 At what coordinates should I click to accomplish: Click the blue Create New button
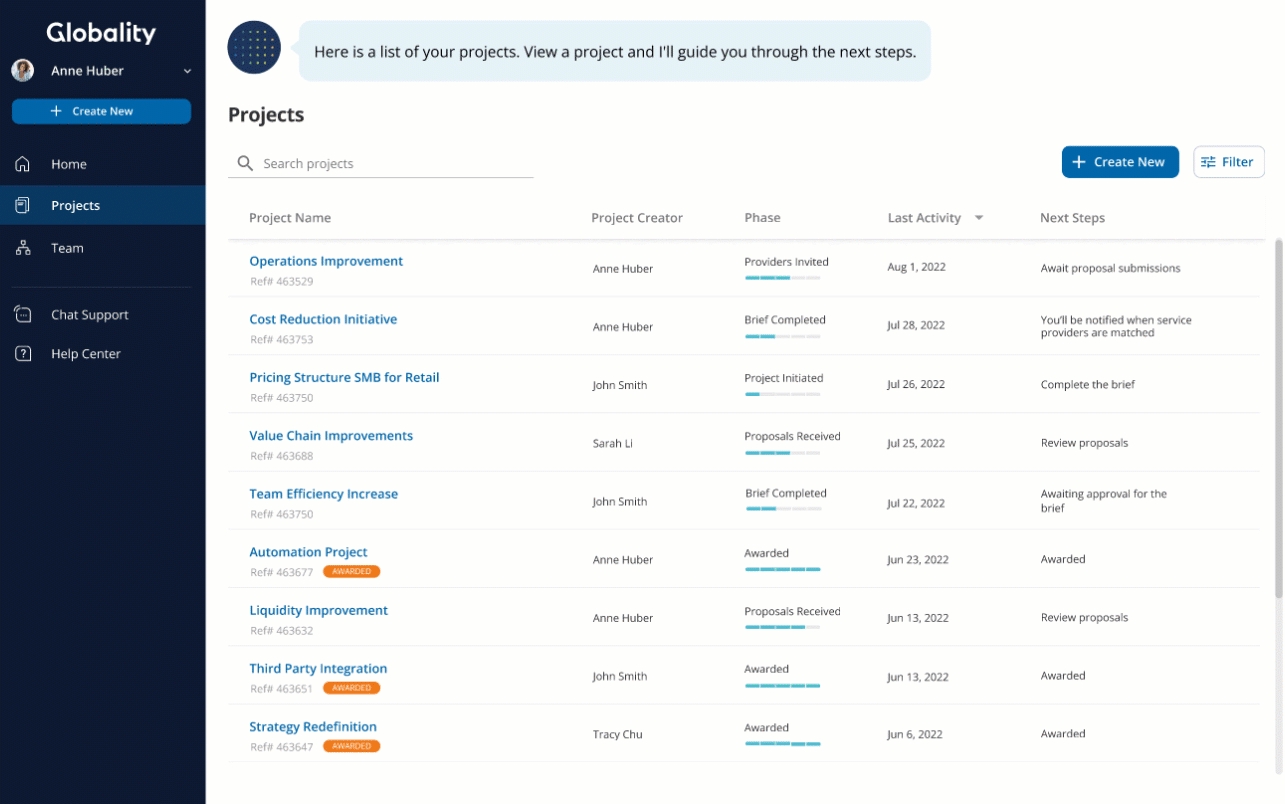click(x=1120, y=161)
